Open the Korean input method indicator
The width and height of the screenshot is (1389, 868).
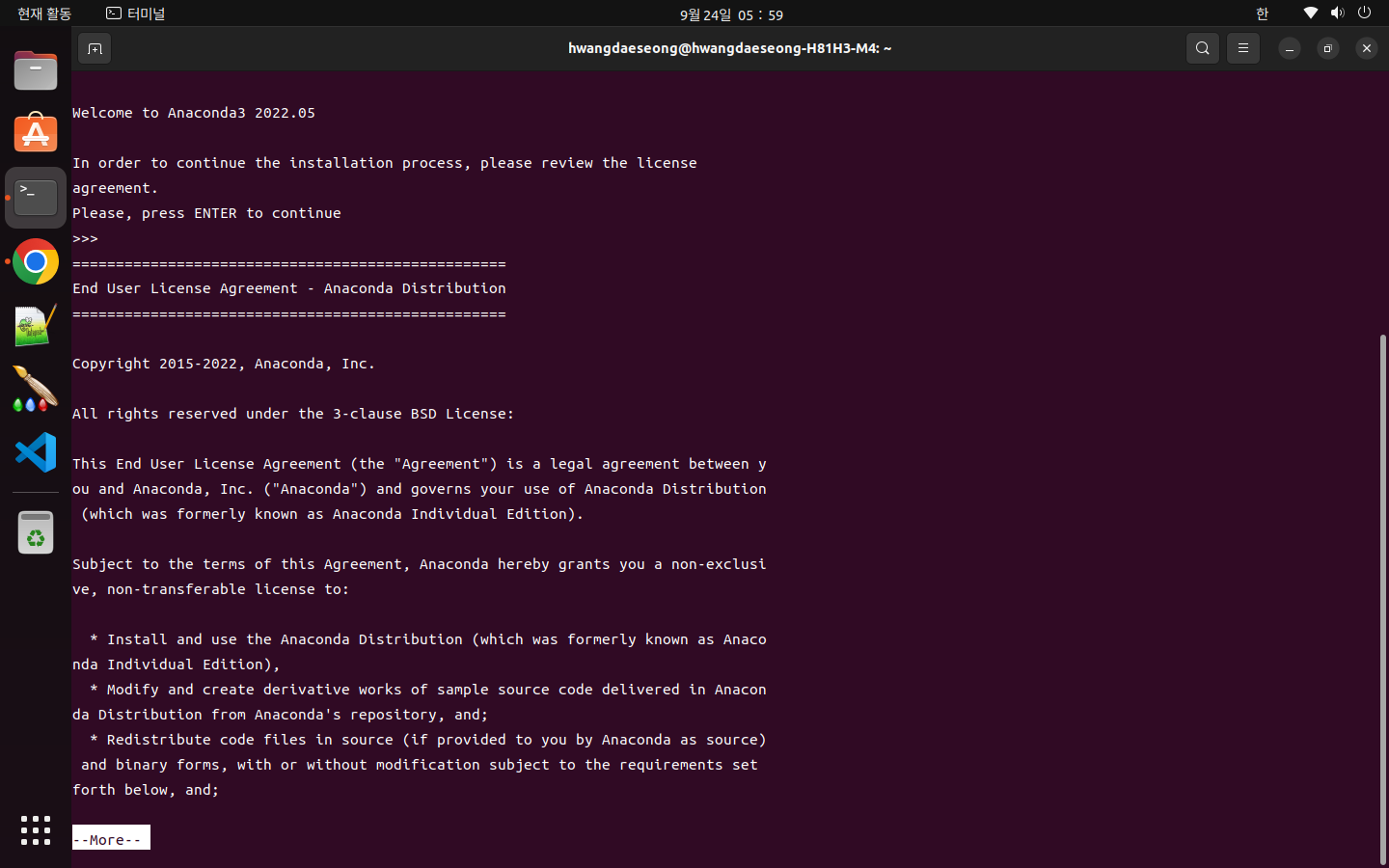pyautogui.click(x=1262, y=14)
